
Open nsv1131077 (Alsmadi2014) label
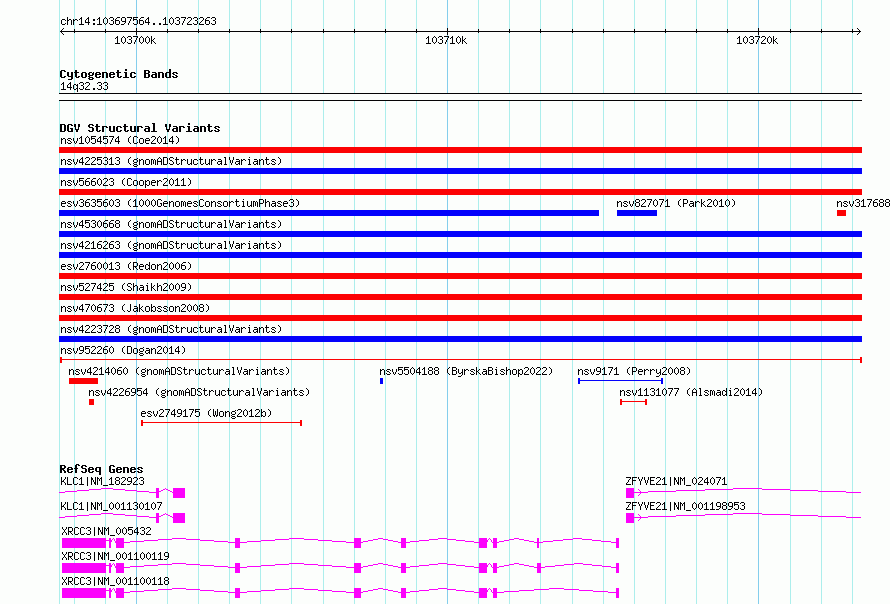click(x=691, y=392)
